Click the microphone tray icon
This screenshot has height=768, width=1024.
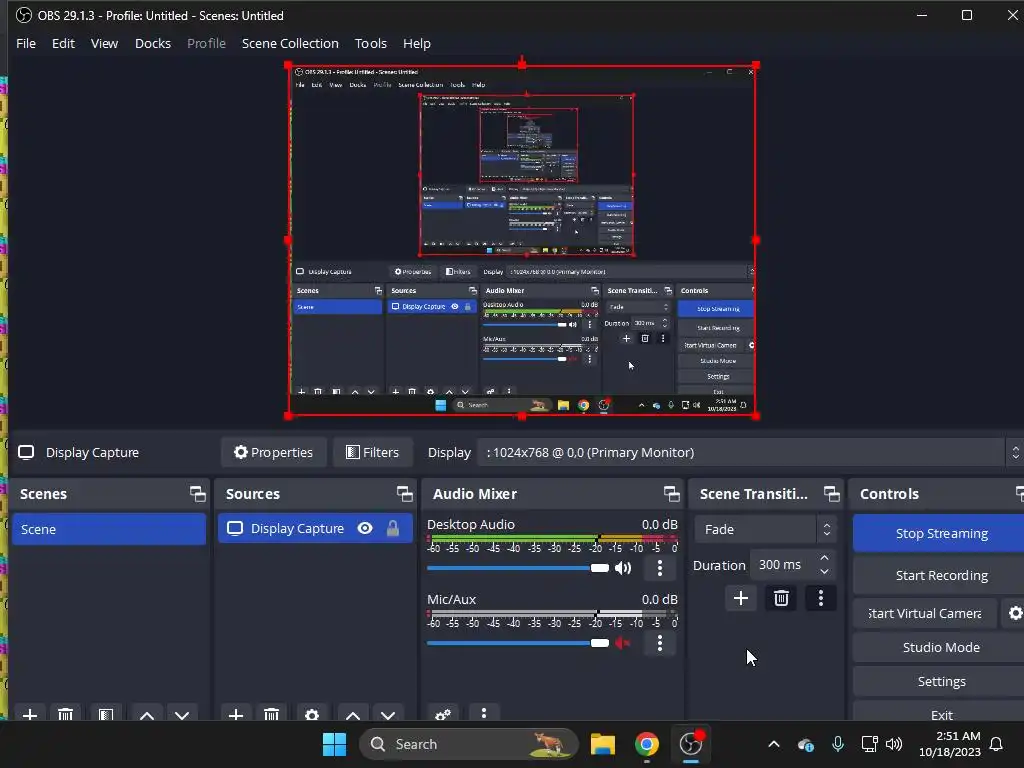(838, 744)
